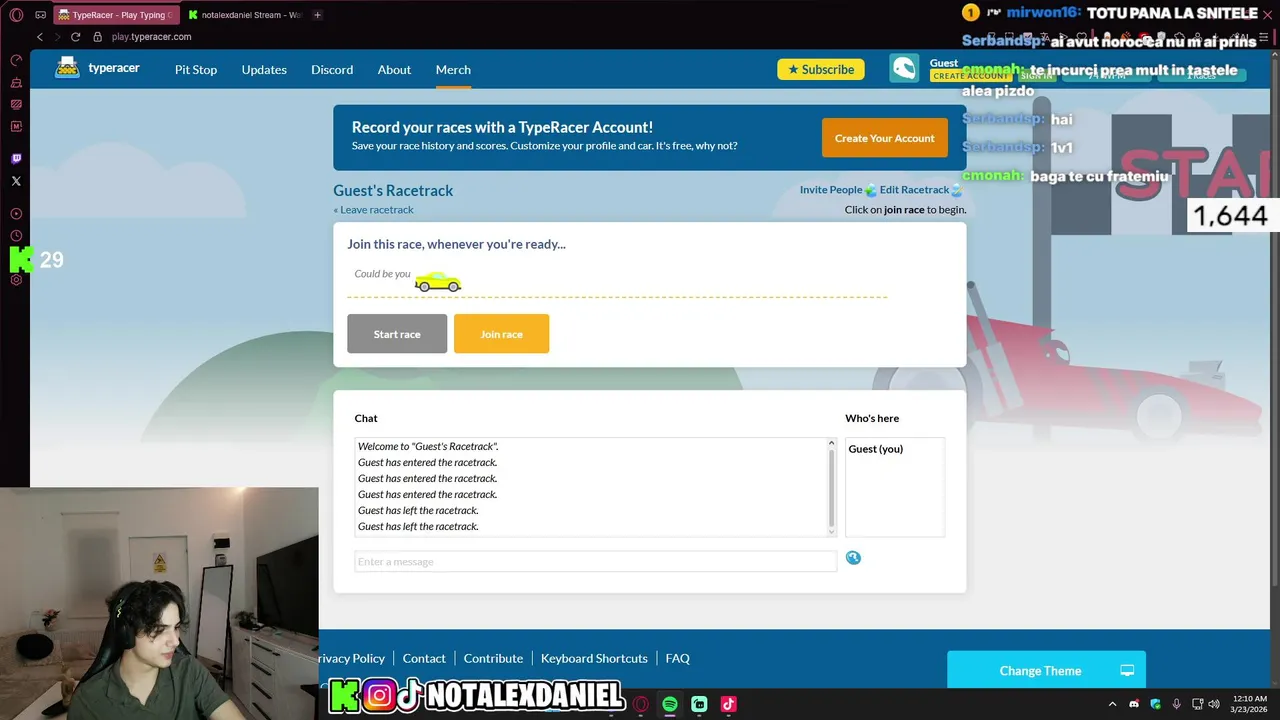Click the 'Welcome to Guest's Racetrack' chat line
This screenshot has width=1280, height=720.
coord(428,446)
